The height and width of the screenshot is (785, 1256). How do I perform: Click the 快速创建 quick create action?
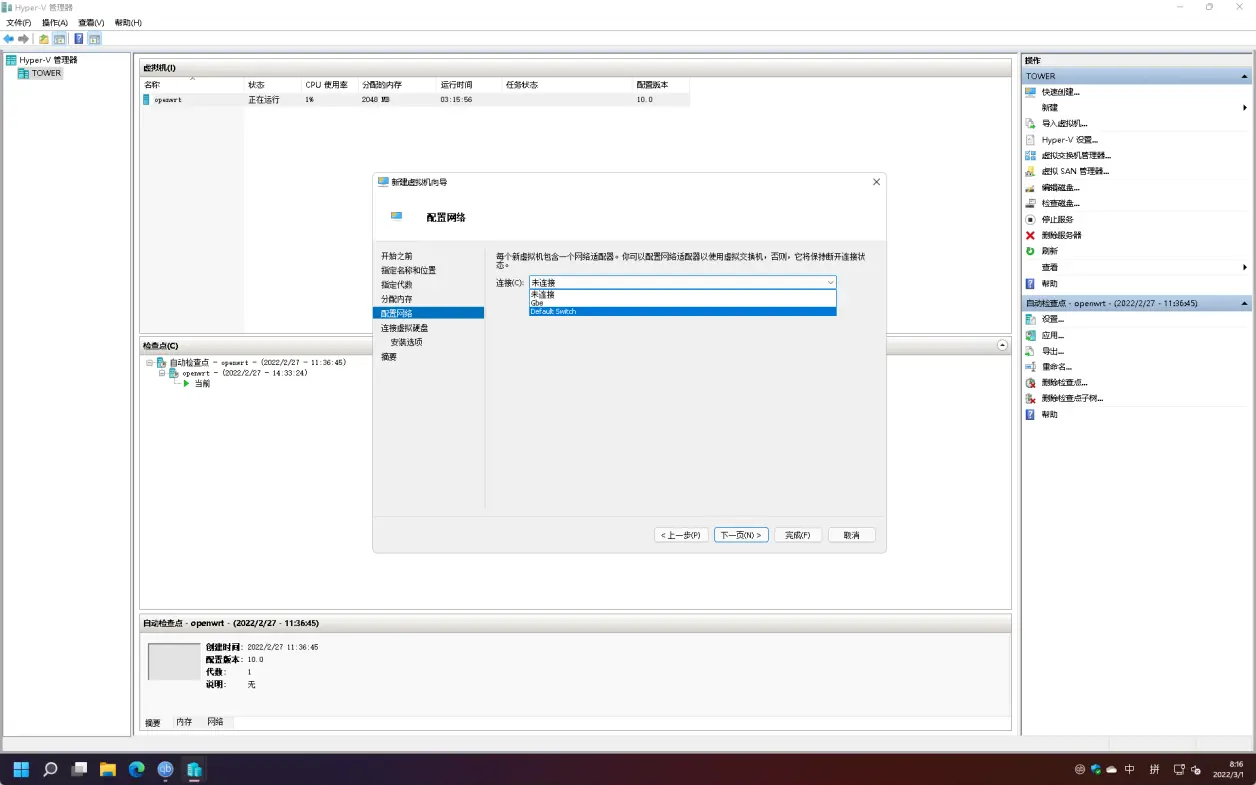[1060, 92]
